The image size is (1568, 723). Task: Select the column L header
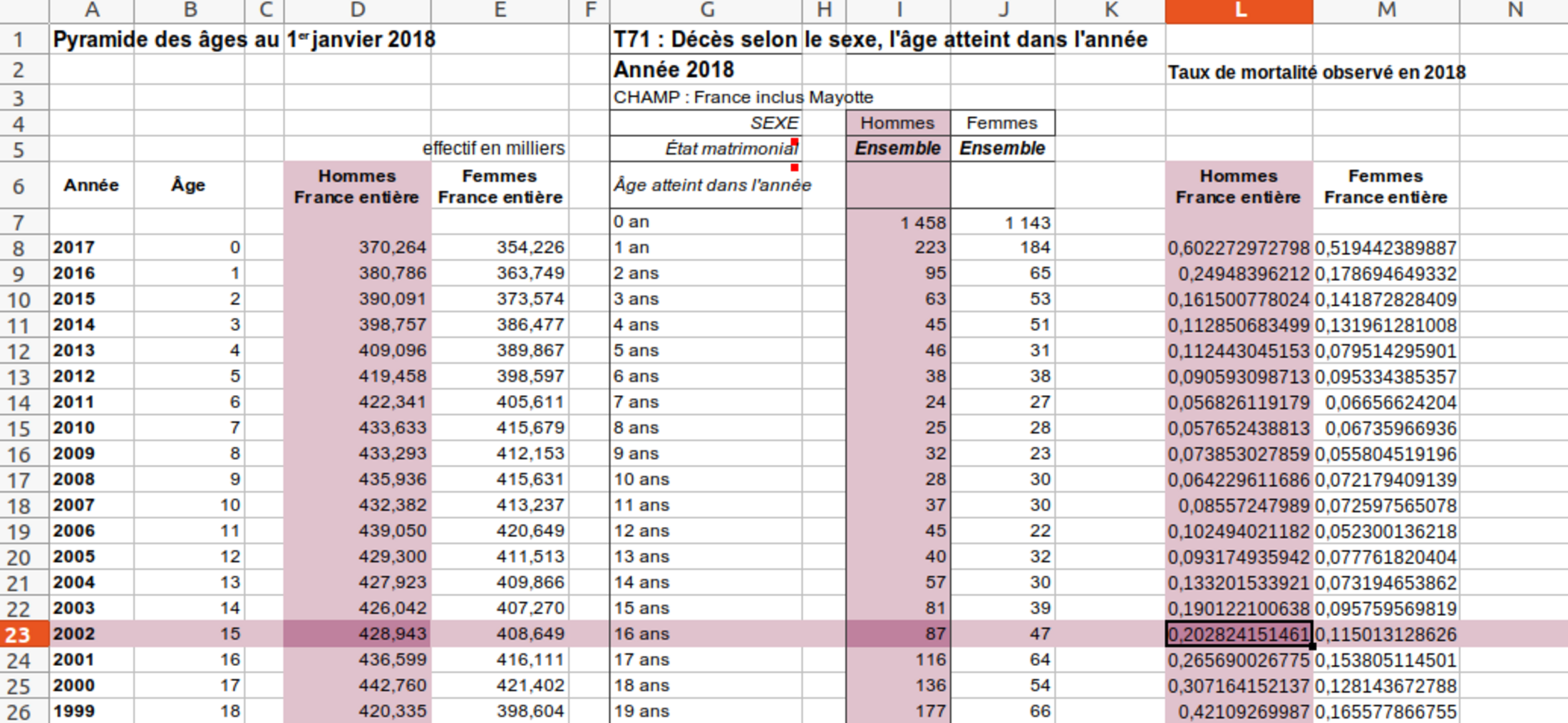[x=1239, y=11]
